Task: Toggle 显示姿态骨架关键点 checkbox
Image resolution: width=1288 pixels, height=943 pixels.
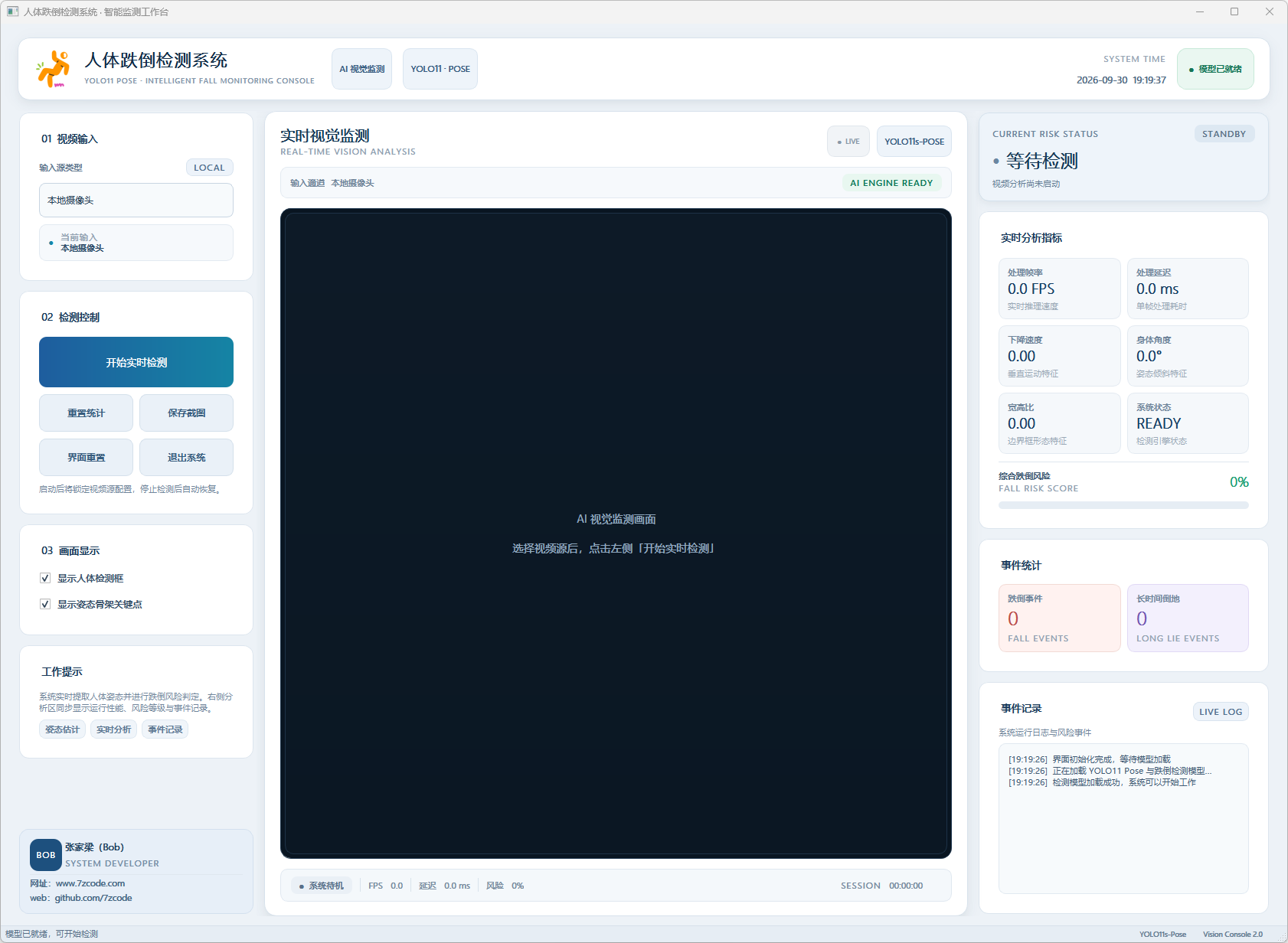Action: coord(45,604)
